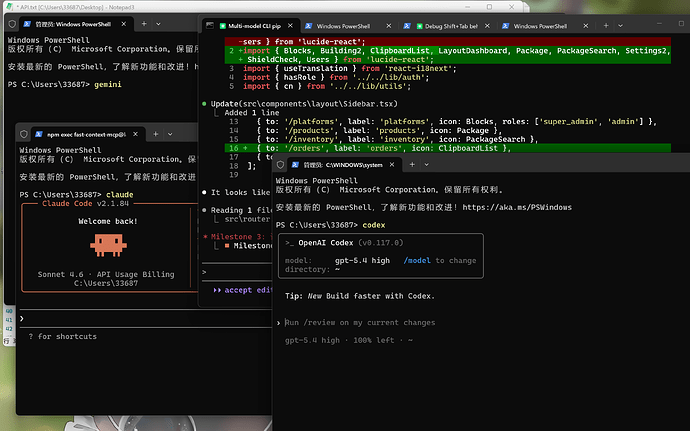Click the 'Milestone 3' status line

[x=238, y=236]
